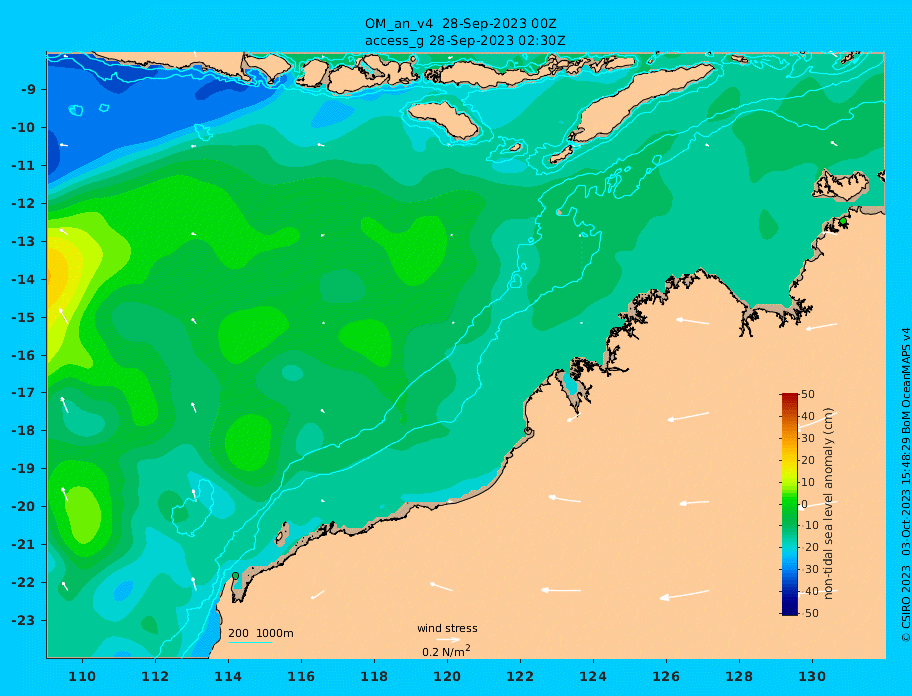Click the longitude label "116"
This screenshot has height=696, width=912.
tap(301, 676)
